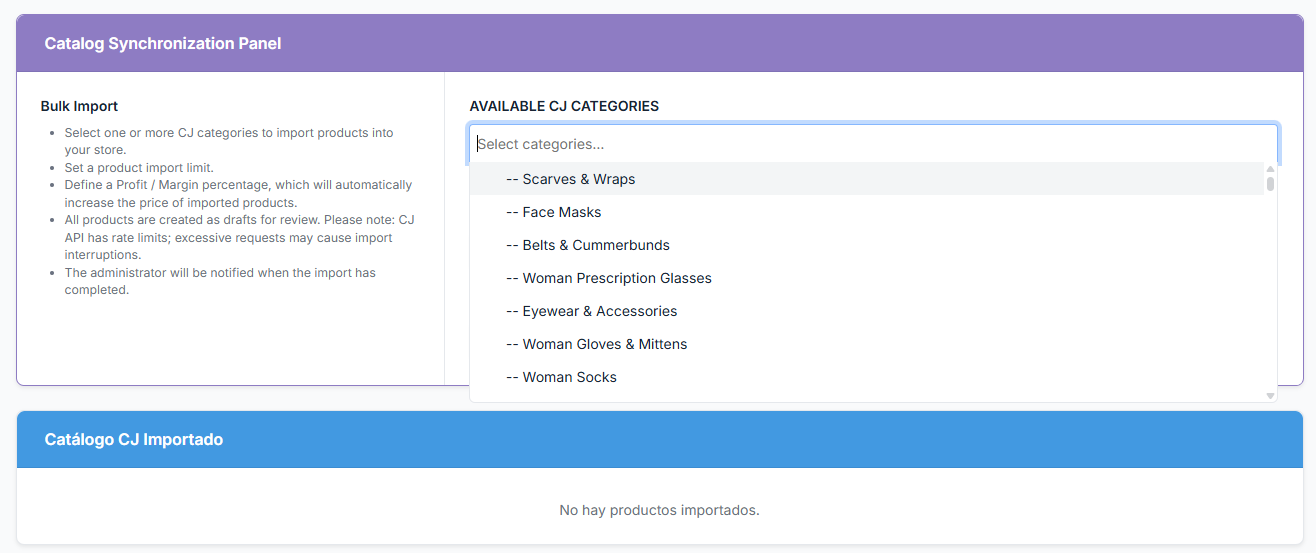Click the Catalog Synchronization Panel header
Viewport: 1316px width, 553px height.
tap(163, 43)
